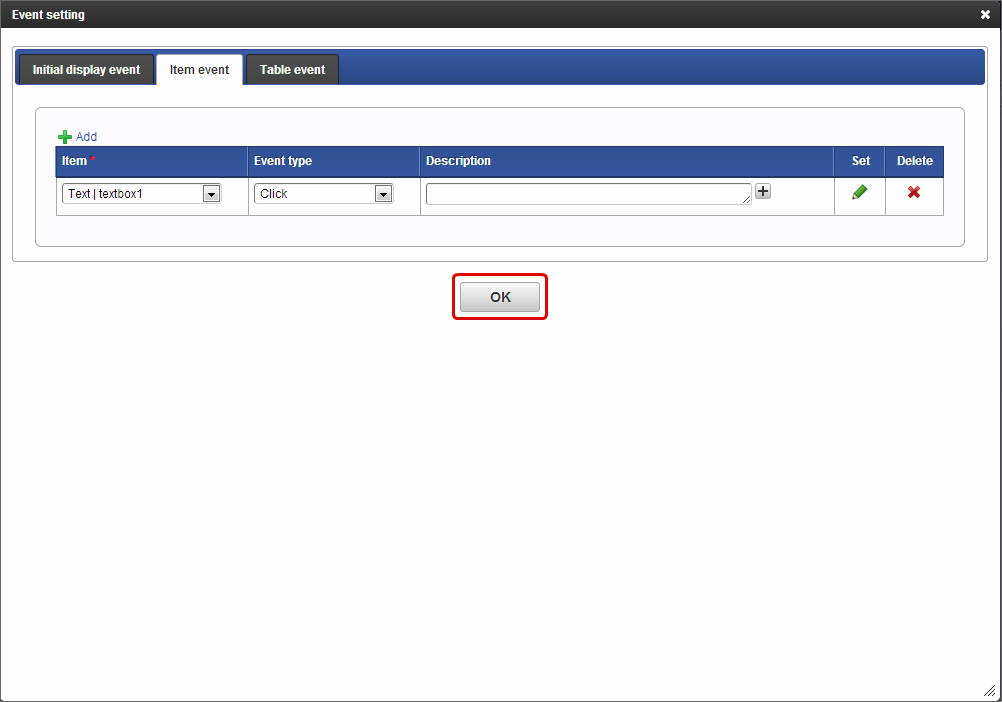
Task: Click the Description column header
Action: 627,161
